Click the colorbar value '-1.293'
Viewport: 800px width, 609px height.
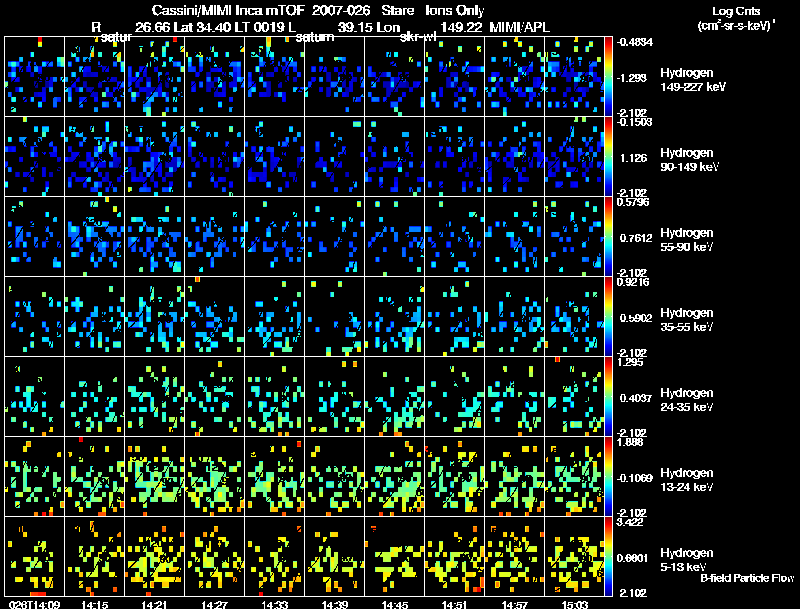pyautogui.click(x=633, y=78)
